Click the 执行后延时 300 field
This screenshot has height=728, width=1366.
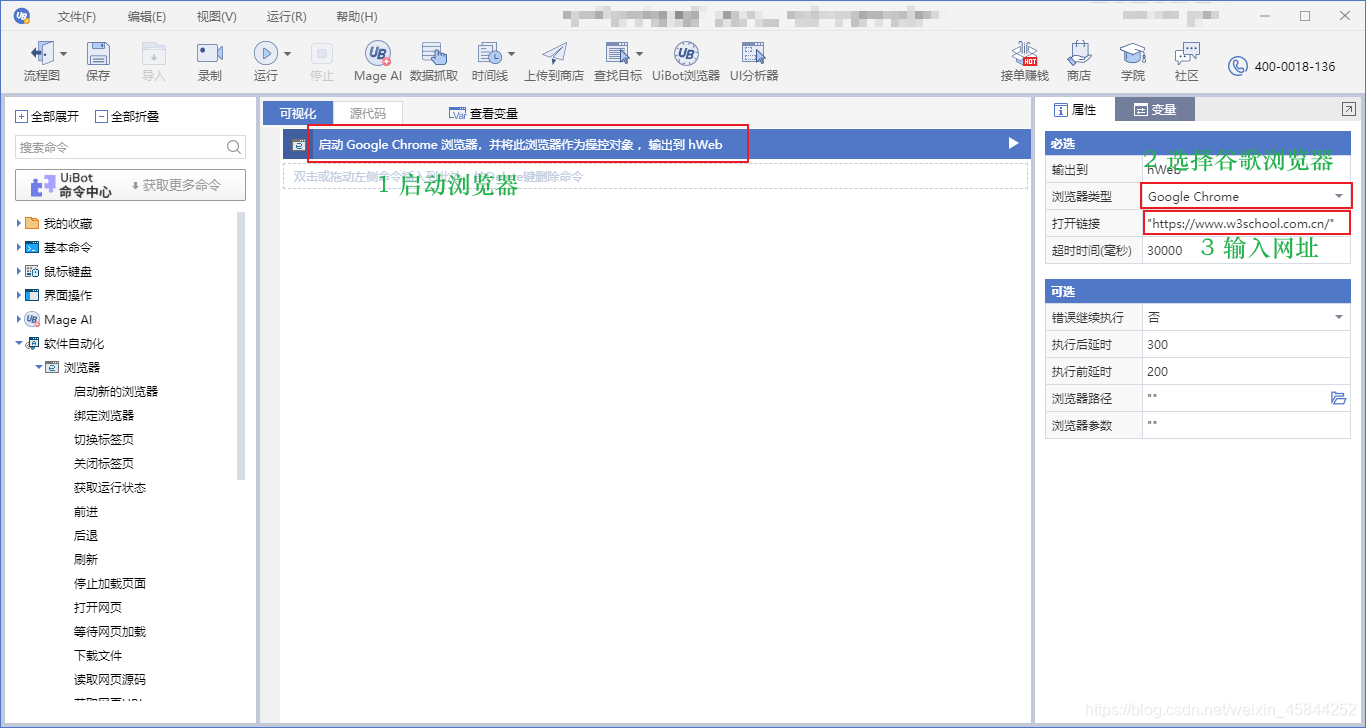1246,344
